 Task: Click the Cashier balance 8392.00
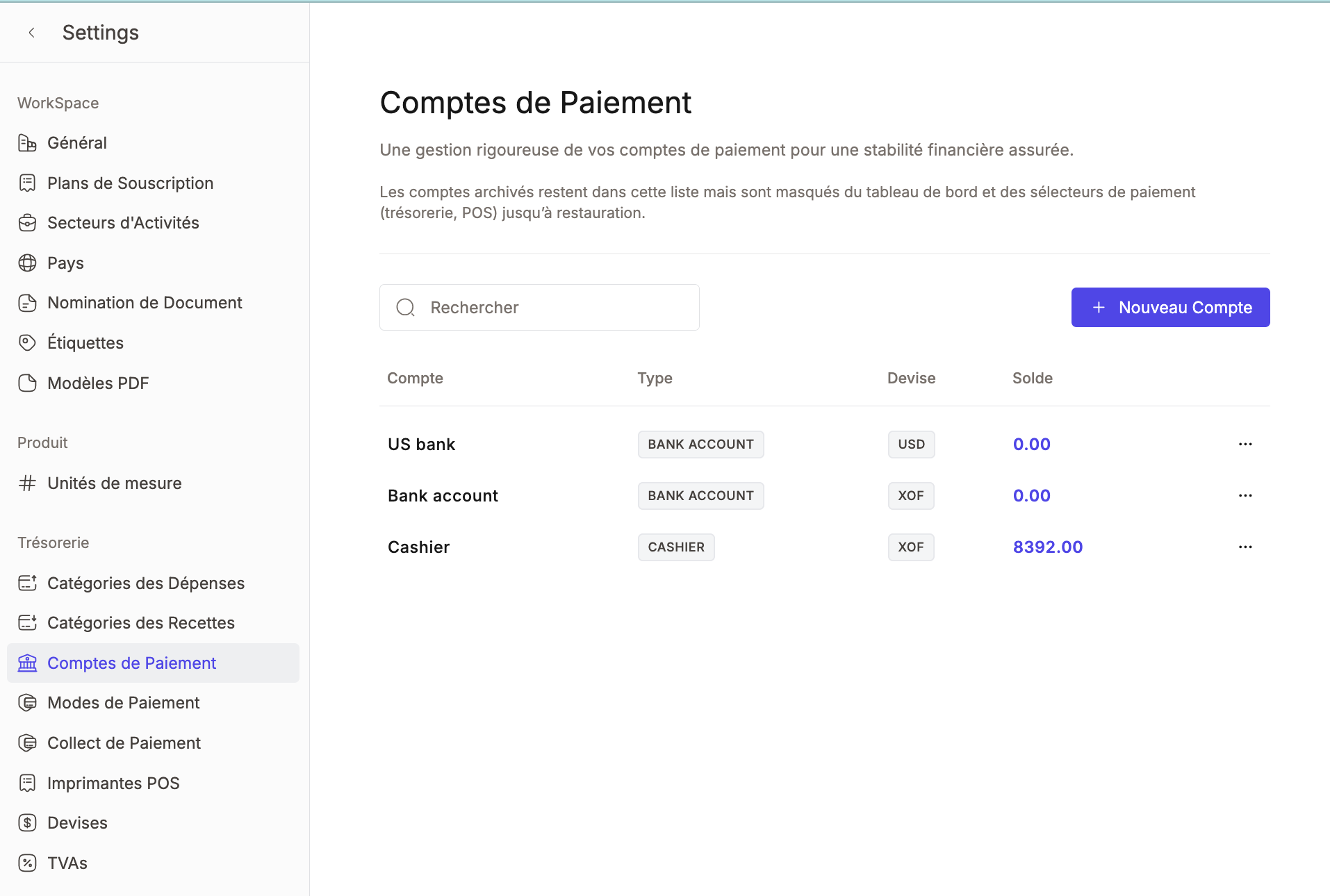[1047, 547]
